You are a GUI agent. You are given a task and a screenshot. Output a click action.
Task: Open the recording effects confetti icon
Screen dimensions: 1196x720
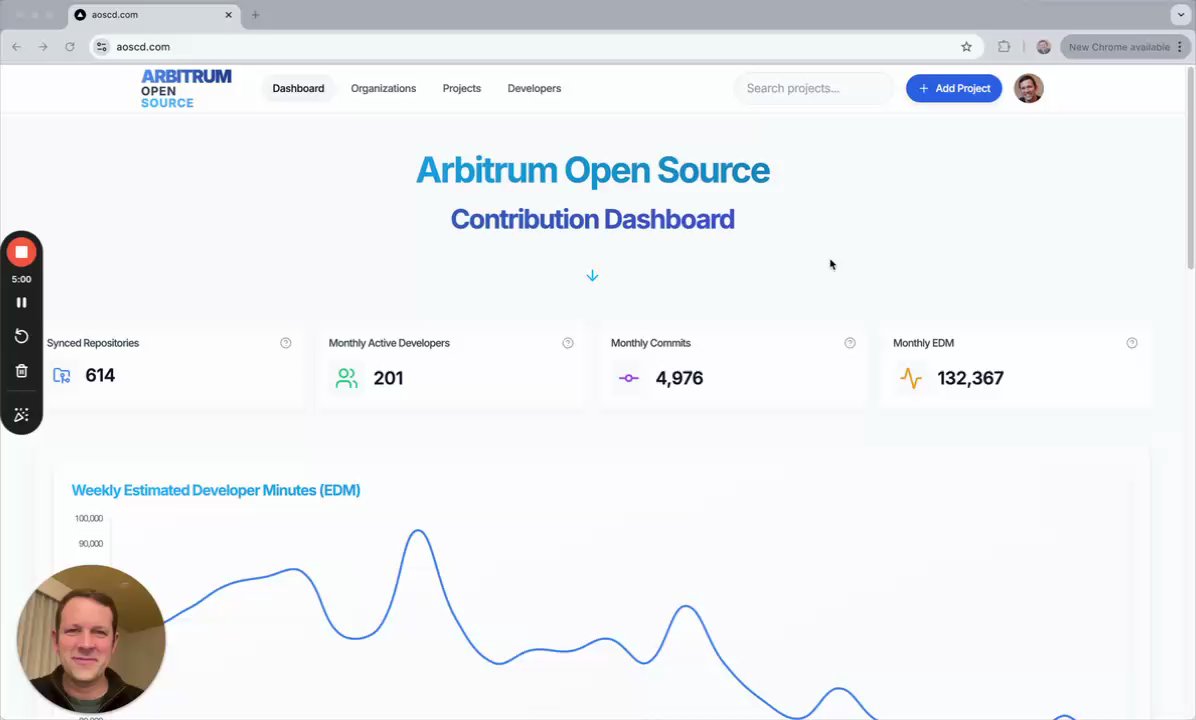[21, 415]
